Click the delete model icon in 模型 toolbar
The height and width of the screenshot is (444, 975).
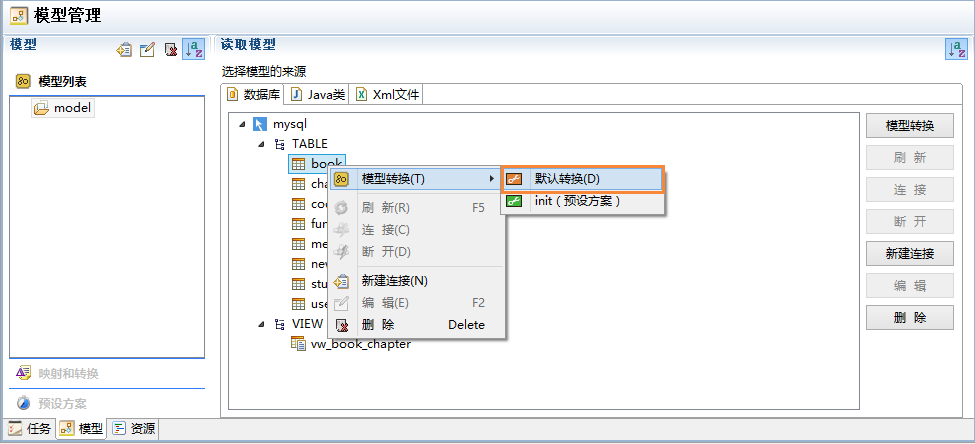[x=170, y=50]
